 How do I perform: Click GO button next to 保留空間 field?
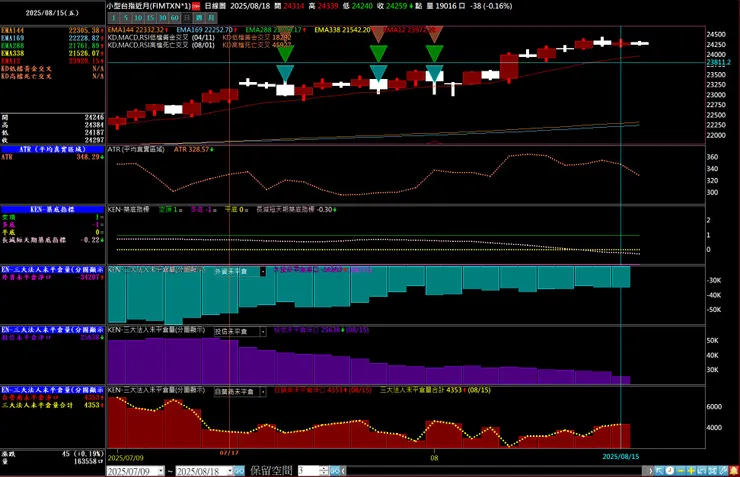point(335,471)
